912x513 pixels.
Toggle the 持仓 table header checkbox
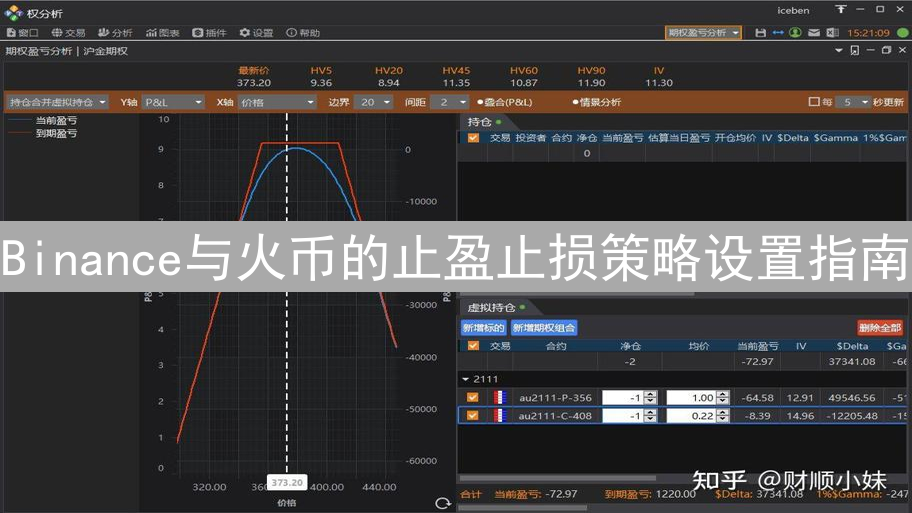point(473,138)
